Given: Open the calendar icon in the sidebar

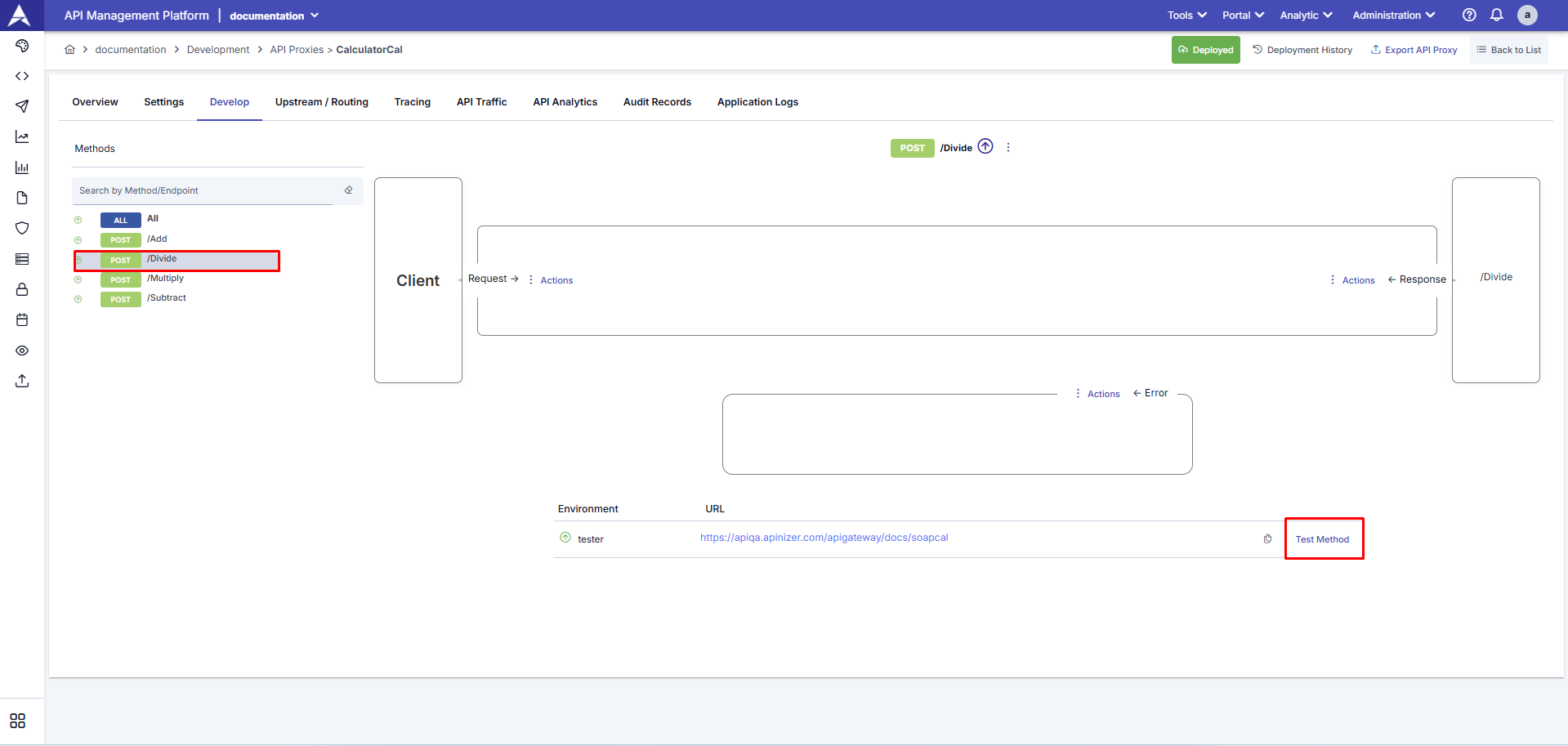Looking at the screenshot, I should click(21, 319).
